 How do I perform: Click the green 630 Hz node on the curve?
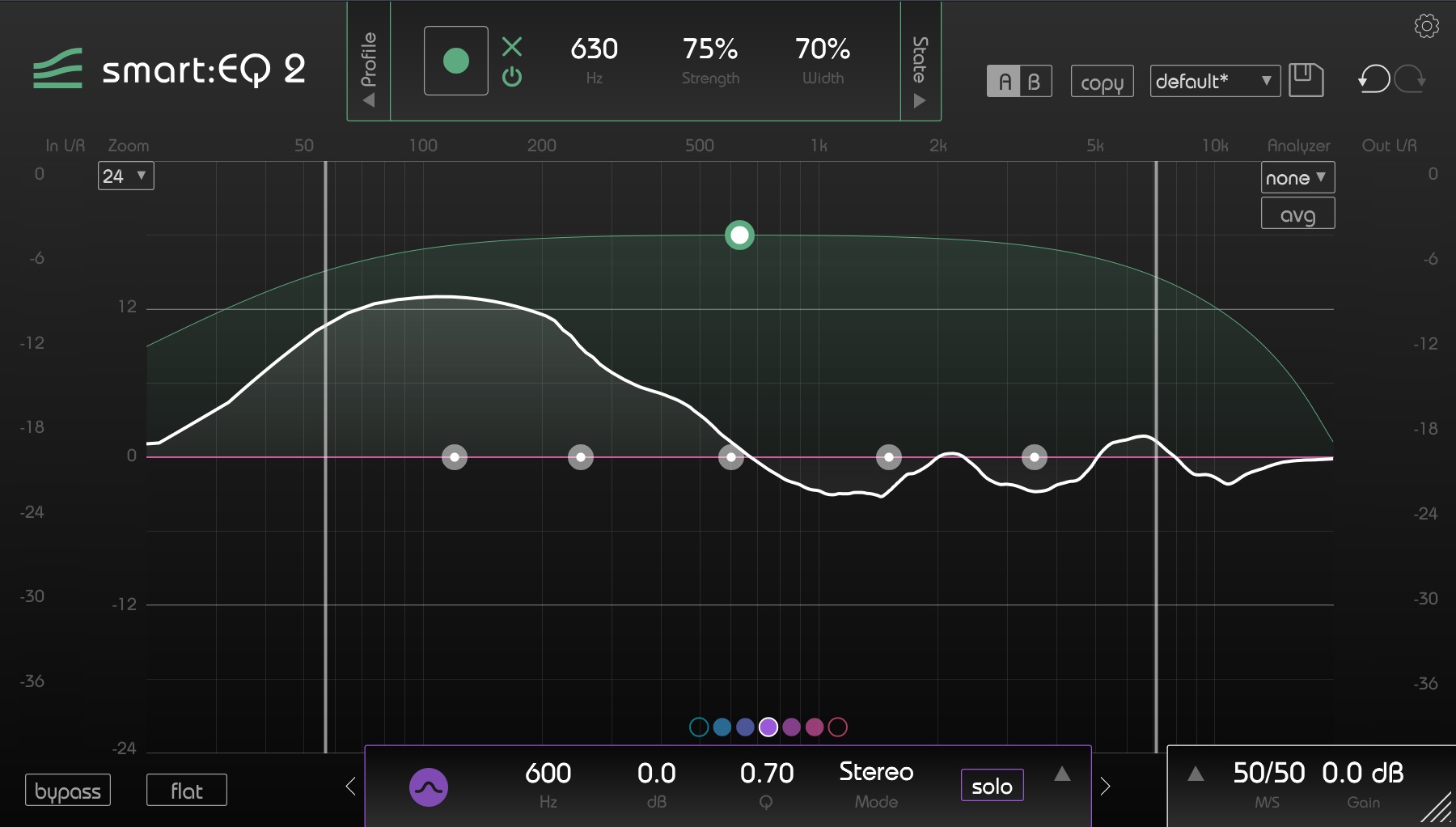tap(739, 235)
